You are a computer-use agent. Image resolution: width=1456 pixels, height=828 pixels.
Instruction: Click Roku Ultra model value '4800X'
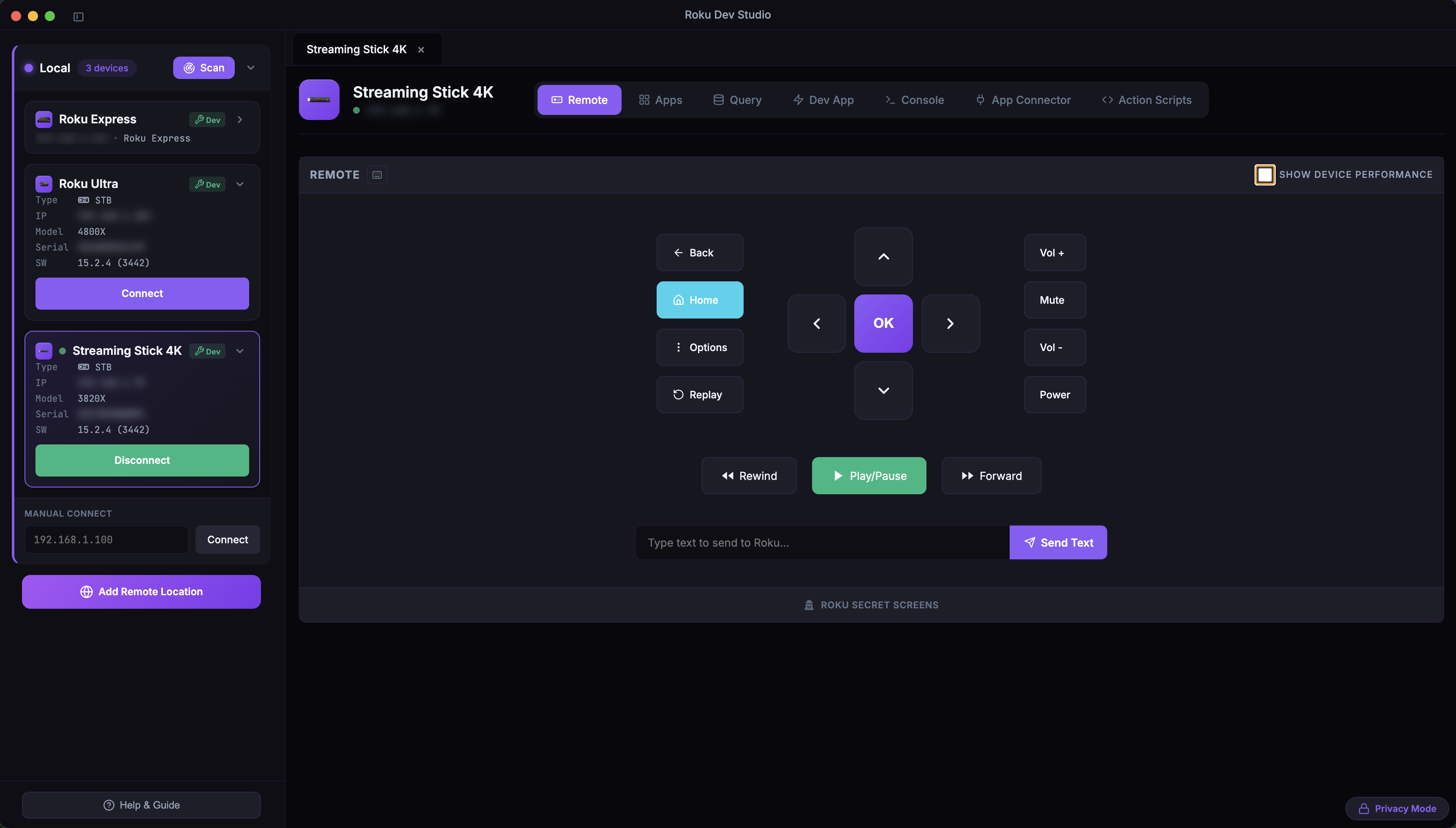[92, 232]
